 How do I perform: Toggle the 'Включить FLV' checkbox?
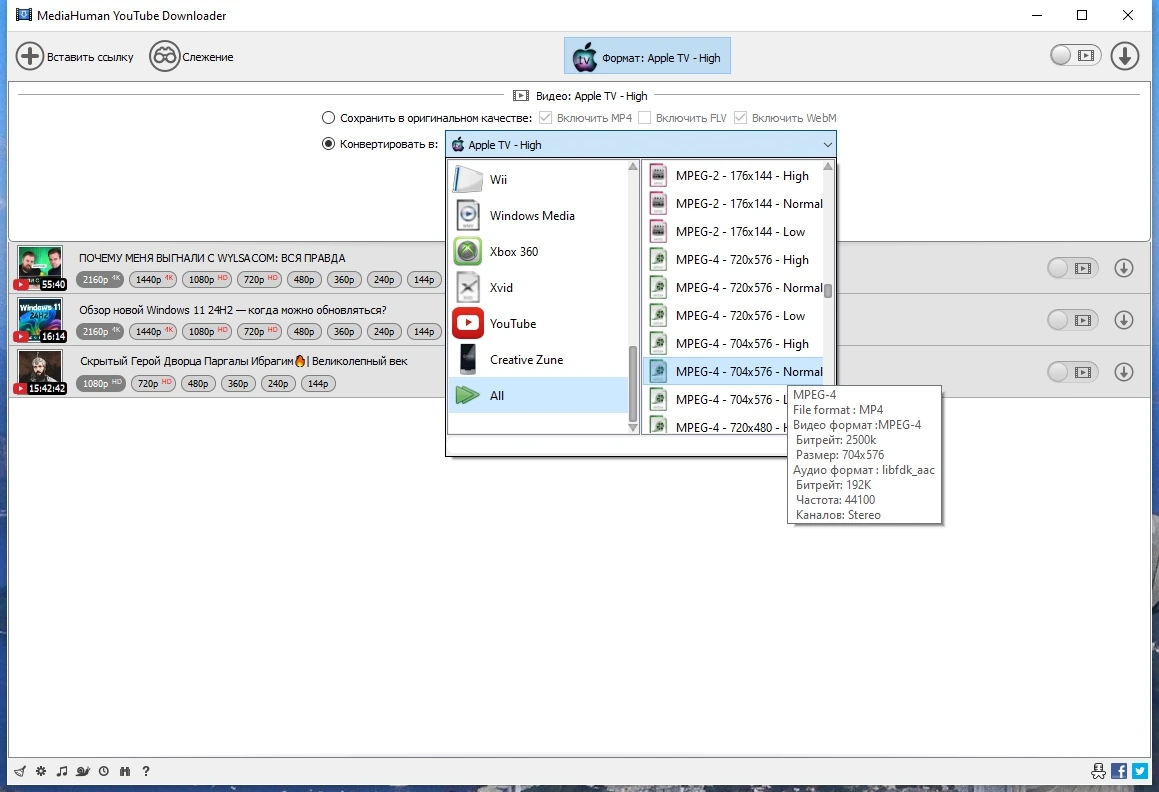(x=645, y=118)
